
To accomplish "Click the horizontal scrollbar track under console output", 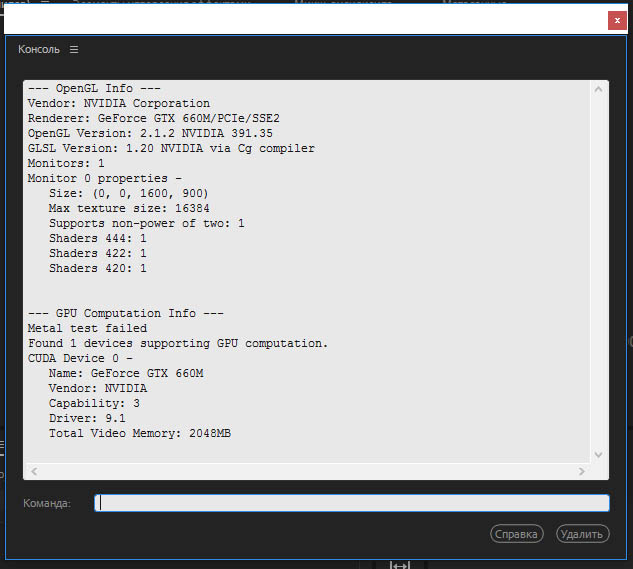I will 300,470.
